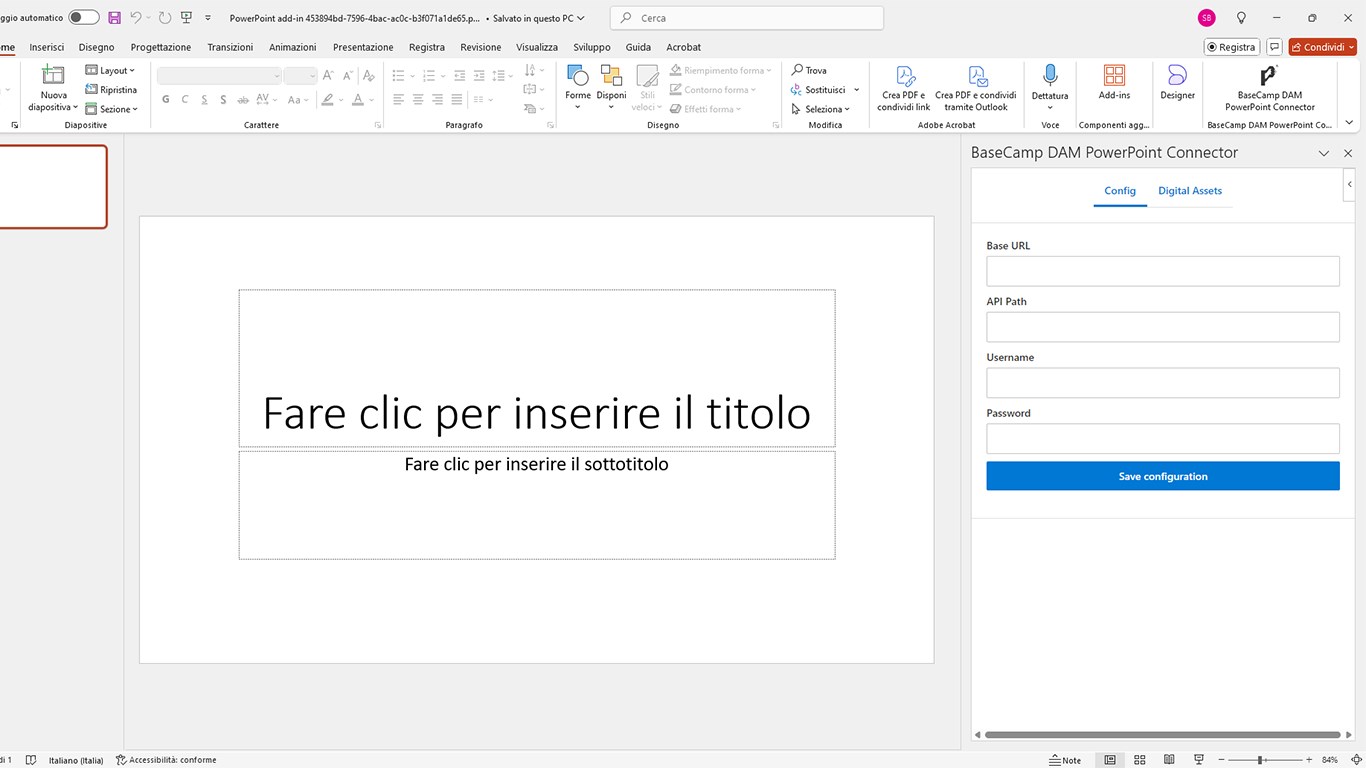Toggle bold (G) formatting
1366x768 pixels.
(x=166, y=99)
